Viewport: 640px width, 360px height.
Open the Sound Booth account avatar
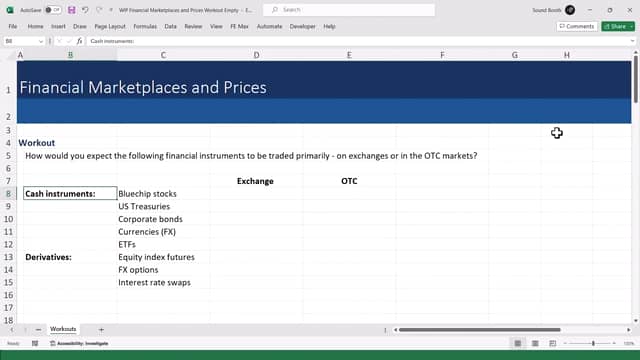click(x=570, y=10)
